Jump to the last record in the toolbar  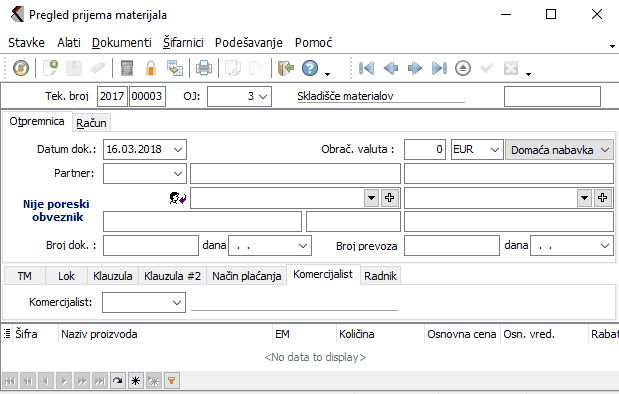pyautogui.click(x=439, y=68)
